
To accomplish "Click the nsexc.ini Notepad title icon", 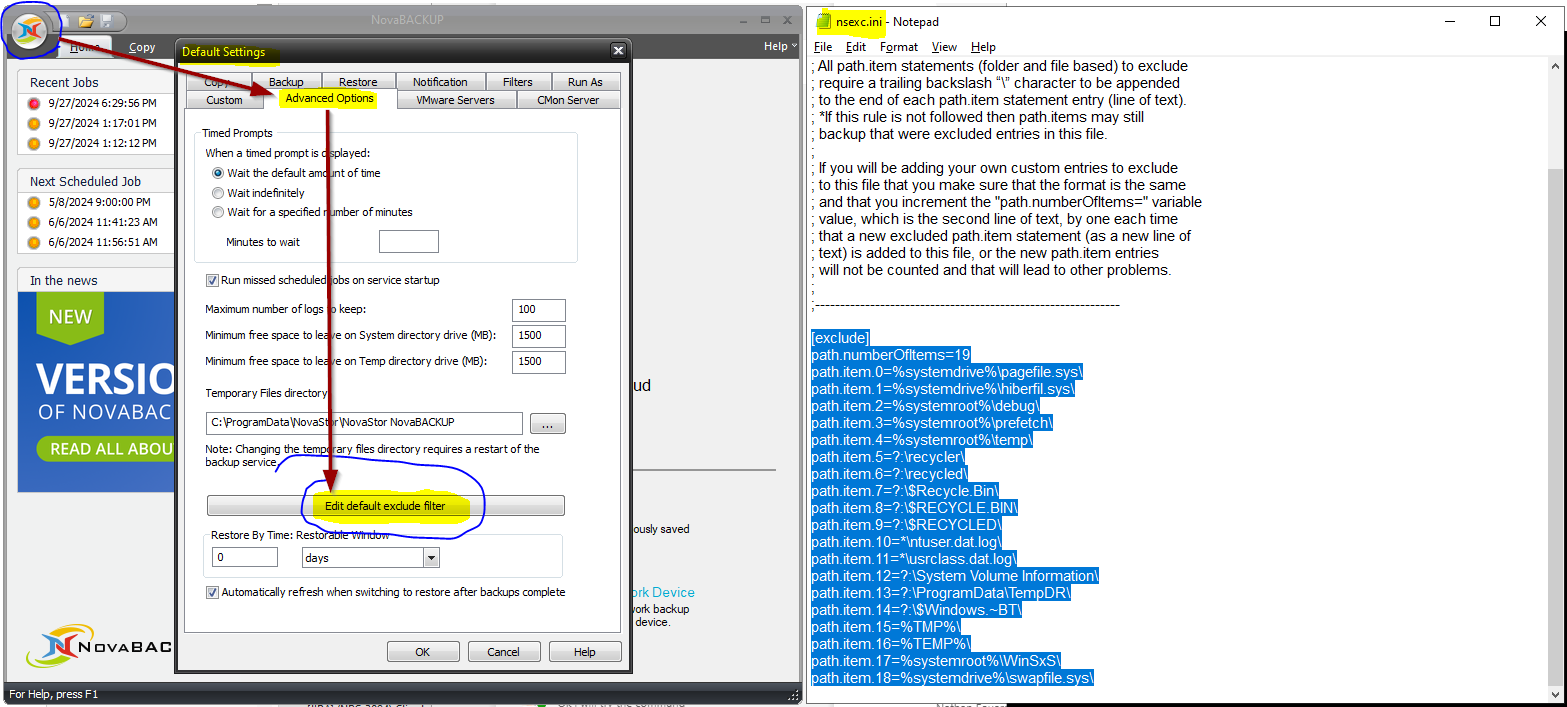I will point(824,21).
